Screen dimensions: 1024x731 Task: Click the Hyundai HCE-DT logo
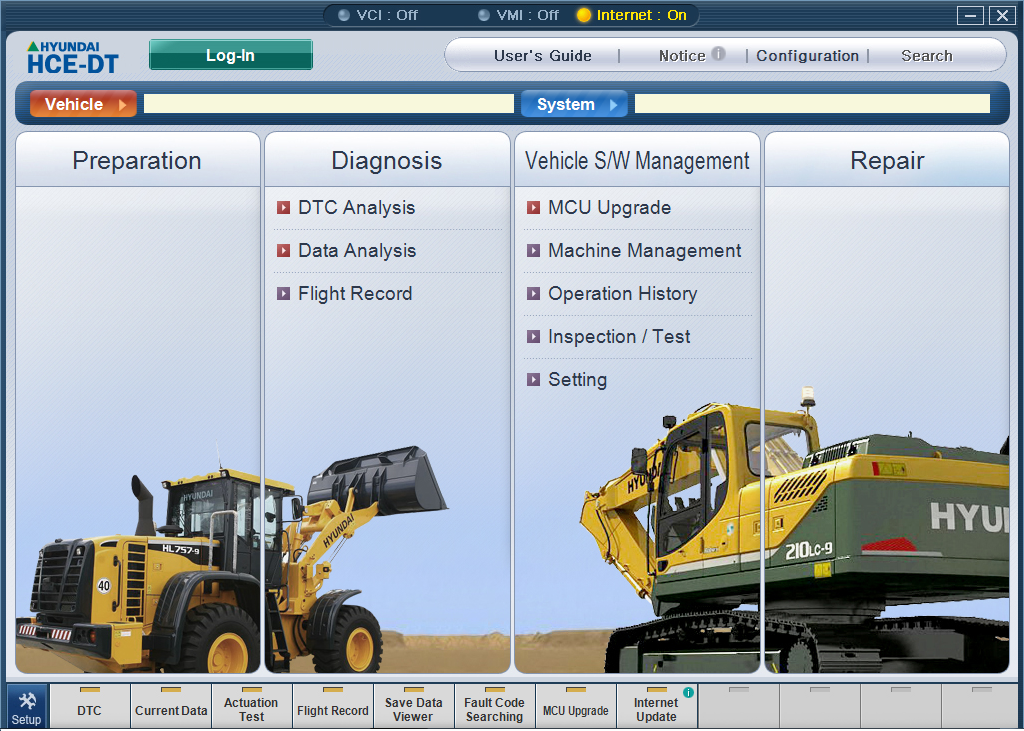(72, 57)
